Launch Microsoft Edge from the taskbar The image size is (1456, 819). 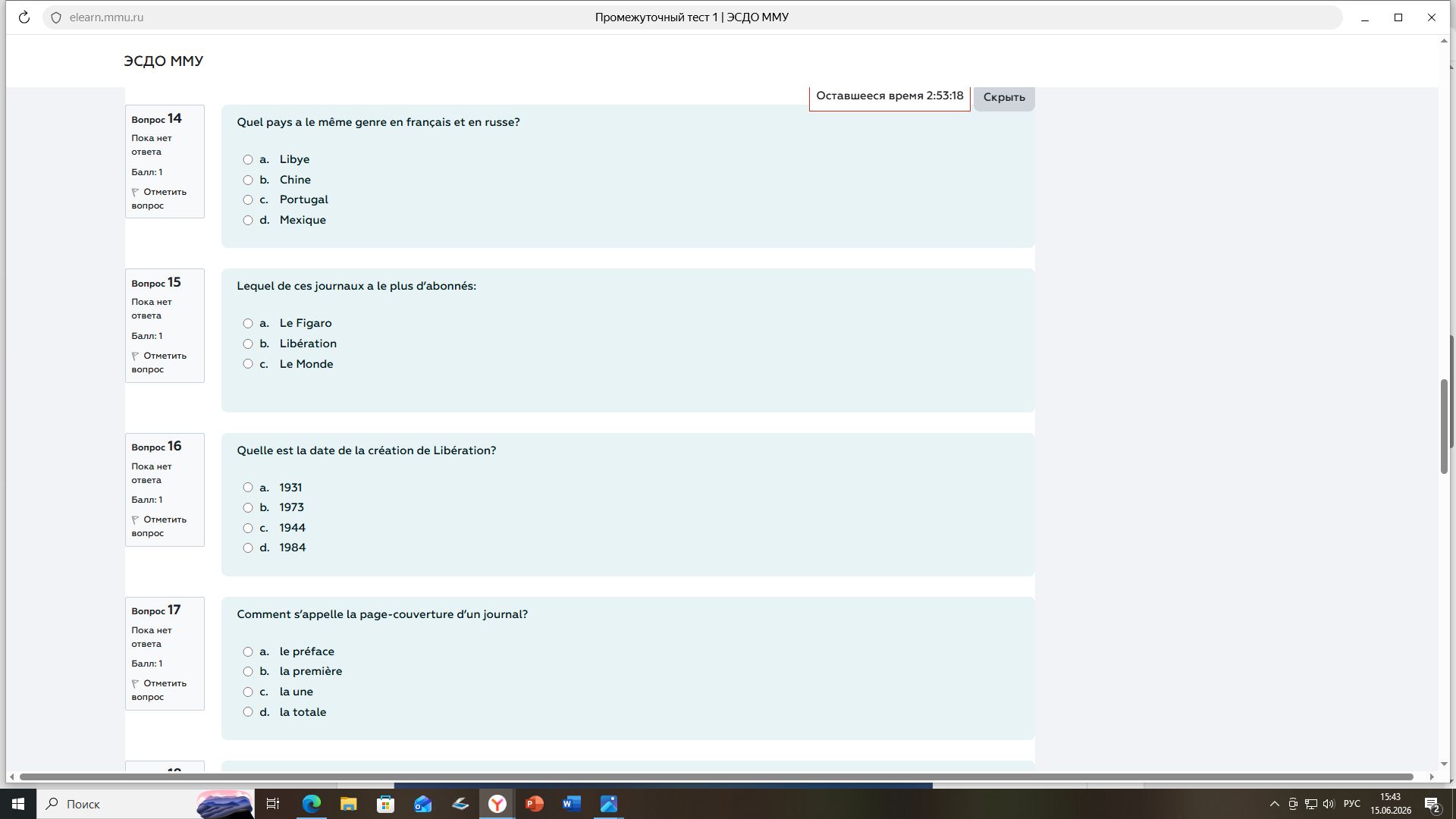point(312,804)
